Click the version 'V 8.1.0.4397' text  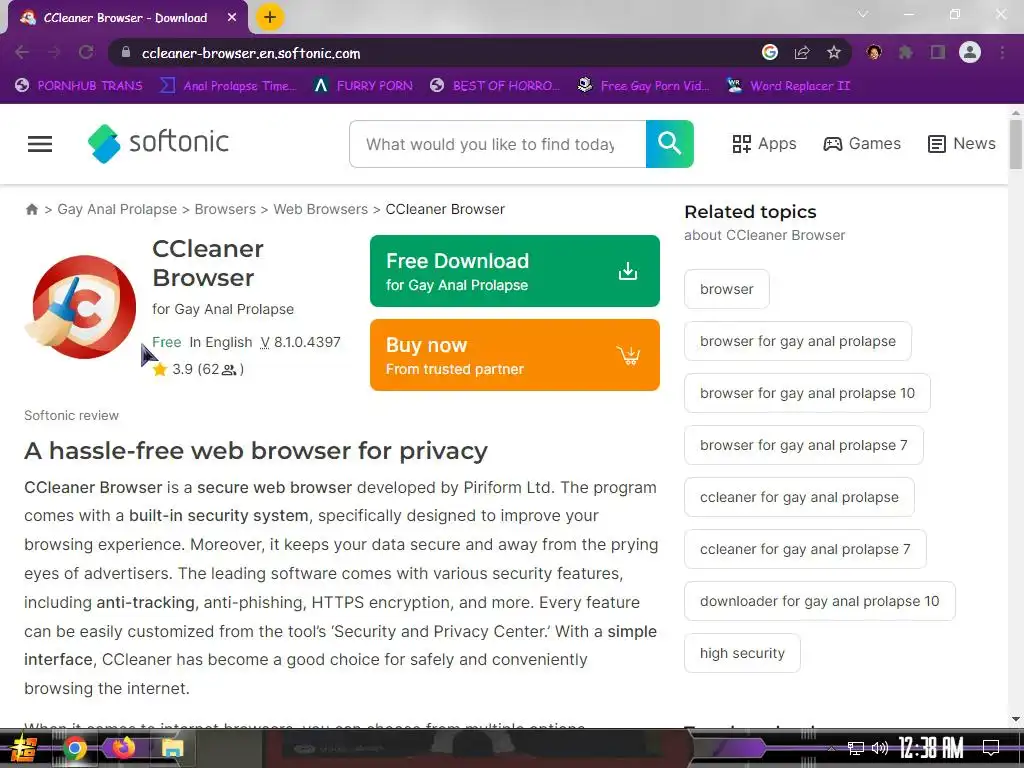coord(300,342)
